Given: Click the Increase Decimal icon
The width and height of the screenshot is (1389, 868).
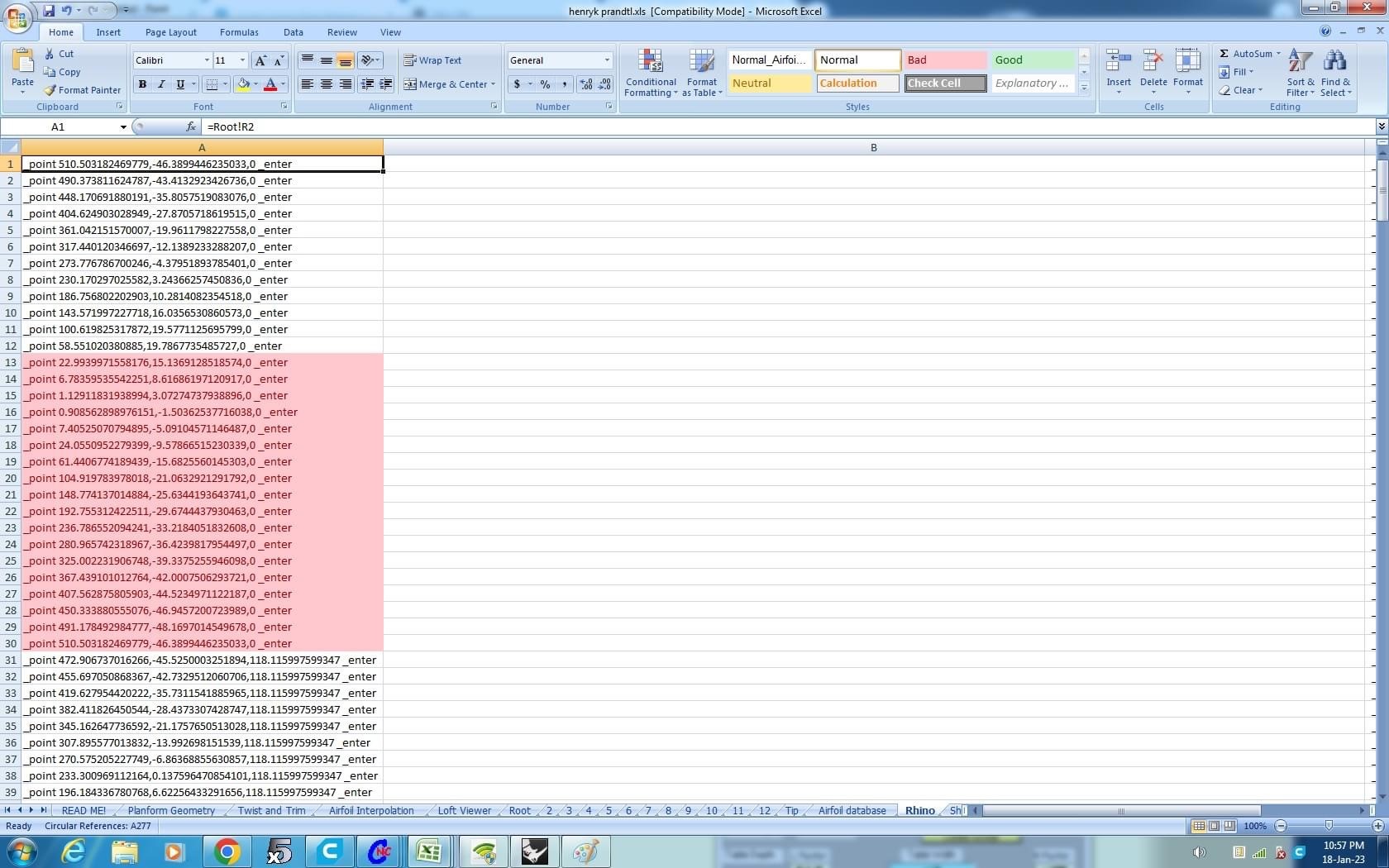Looking at the screenshot, I should pyautogui.click(x=586, y=84).
